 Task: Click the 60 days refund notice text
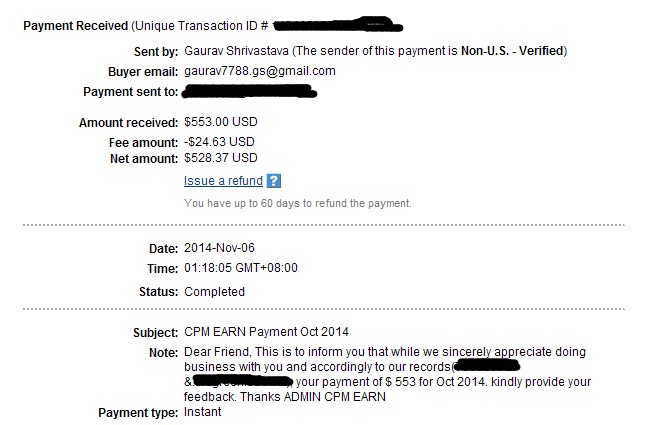point(298,203)
